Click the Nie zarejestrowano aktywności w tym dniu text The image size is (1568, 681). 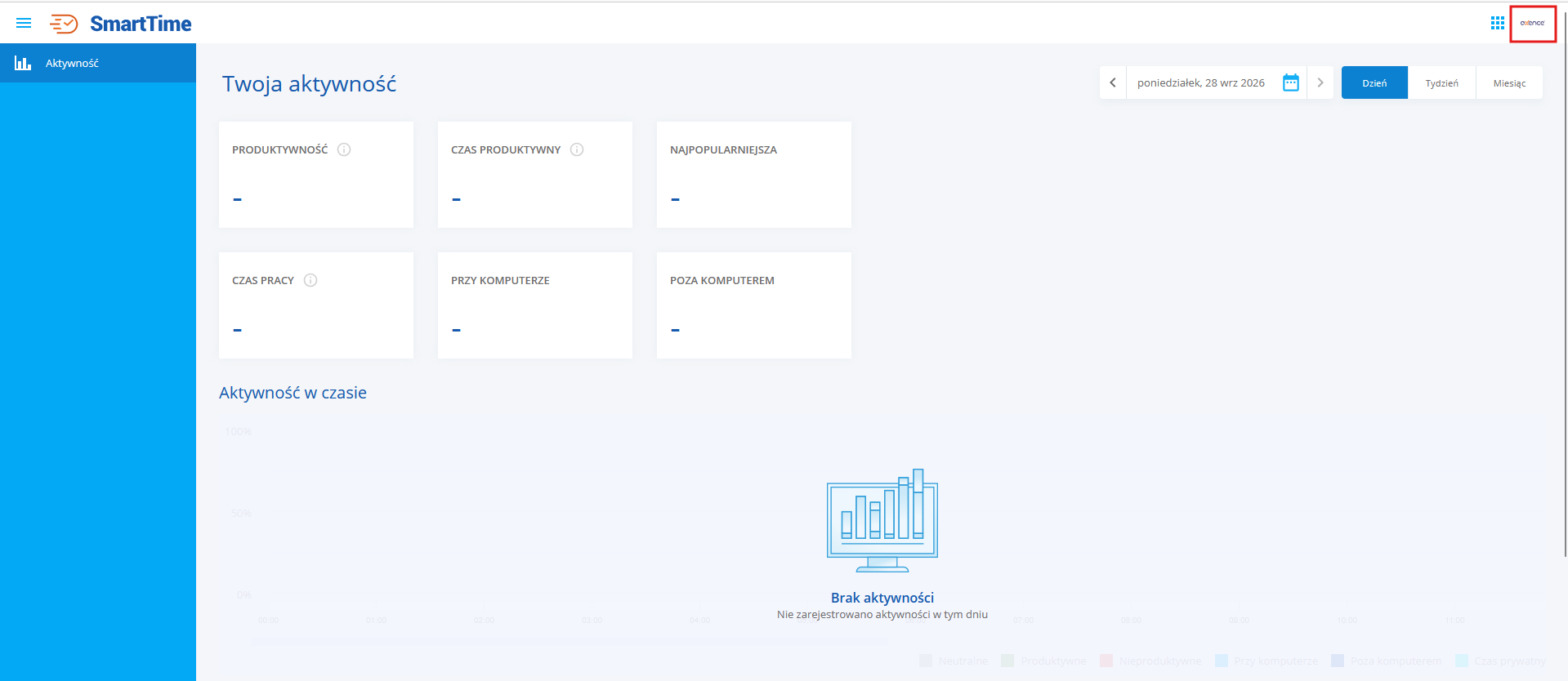(882, 614)
